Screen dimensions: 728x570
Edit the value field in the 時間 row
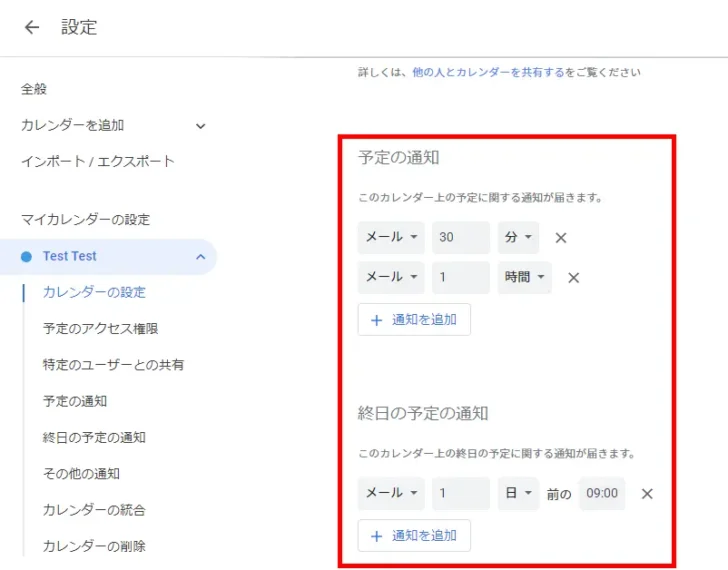point(461,277)
